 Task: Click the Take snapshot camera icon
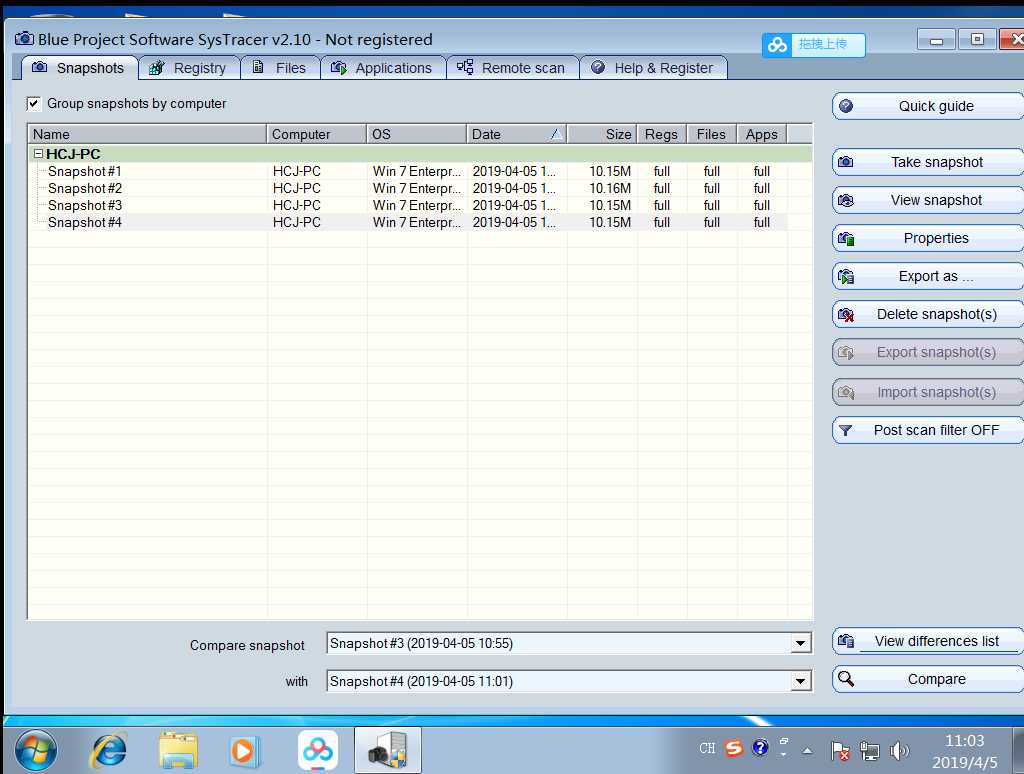point(846,161)
